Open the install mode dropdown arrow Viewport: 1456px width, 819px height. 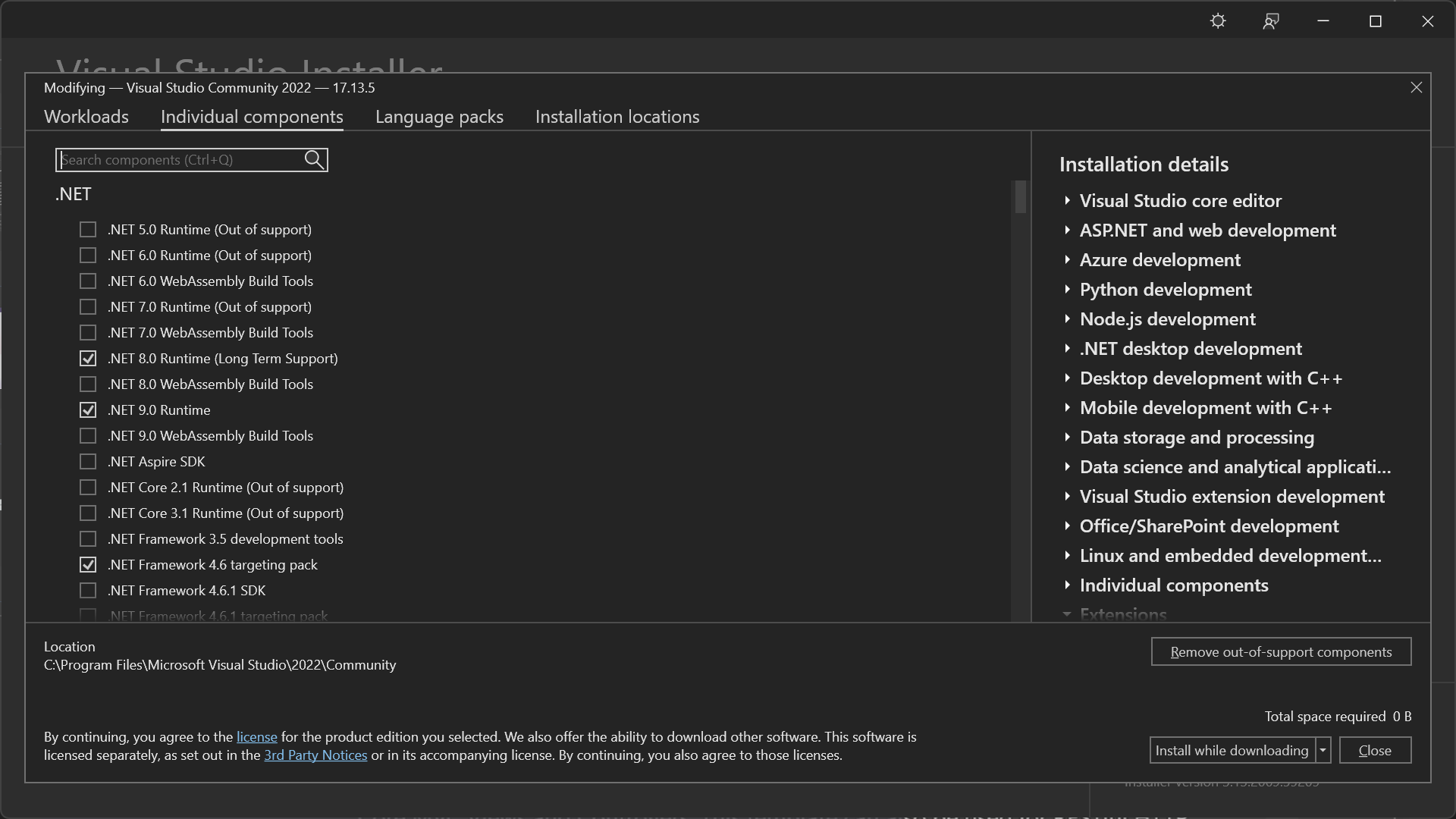tap(1323, 750)
